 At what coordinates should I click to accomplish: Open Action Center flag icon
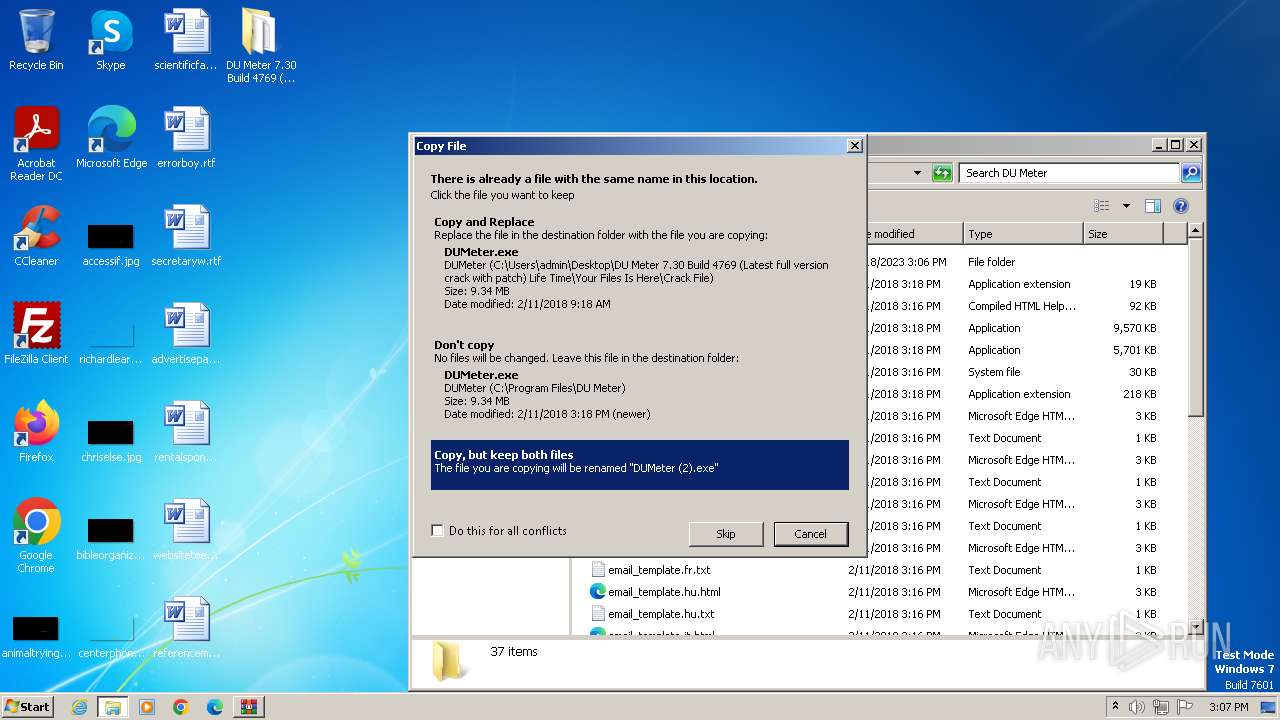(x=1185, y=707)
